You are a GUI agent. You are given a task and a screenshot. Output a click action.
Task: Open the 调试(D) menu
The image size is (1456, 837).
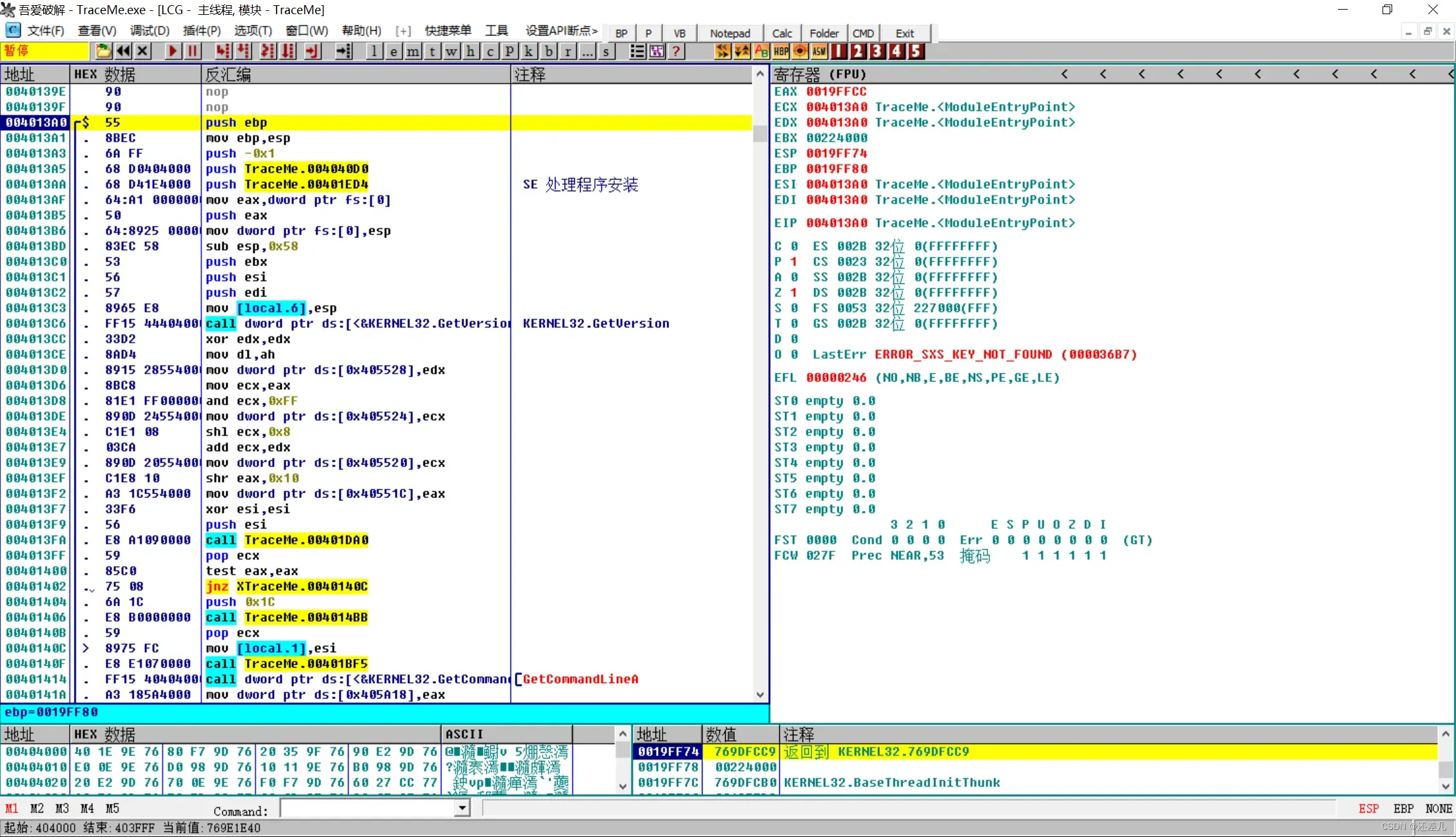tap(150, 31)
